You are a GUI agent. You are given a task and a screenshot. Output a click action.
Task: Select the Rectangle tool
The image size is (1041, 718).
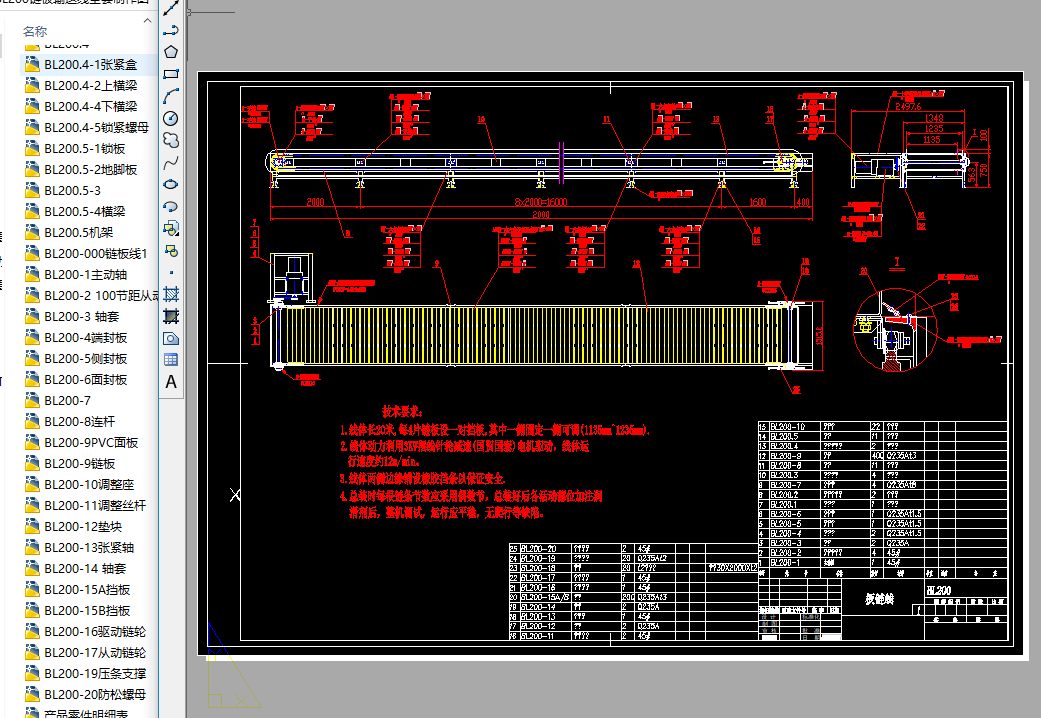(171, 74)
